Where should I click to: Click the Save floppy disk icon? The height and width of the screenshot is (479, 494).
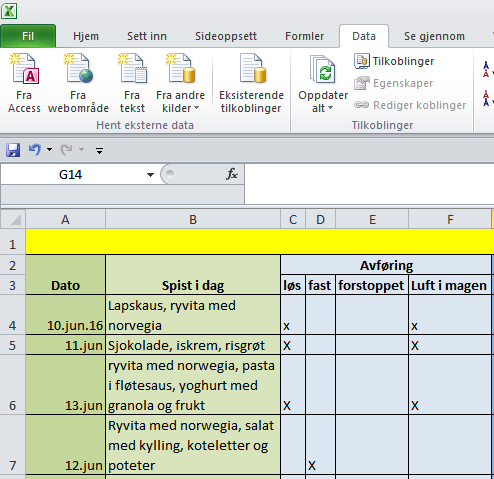point(13,150)
